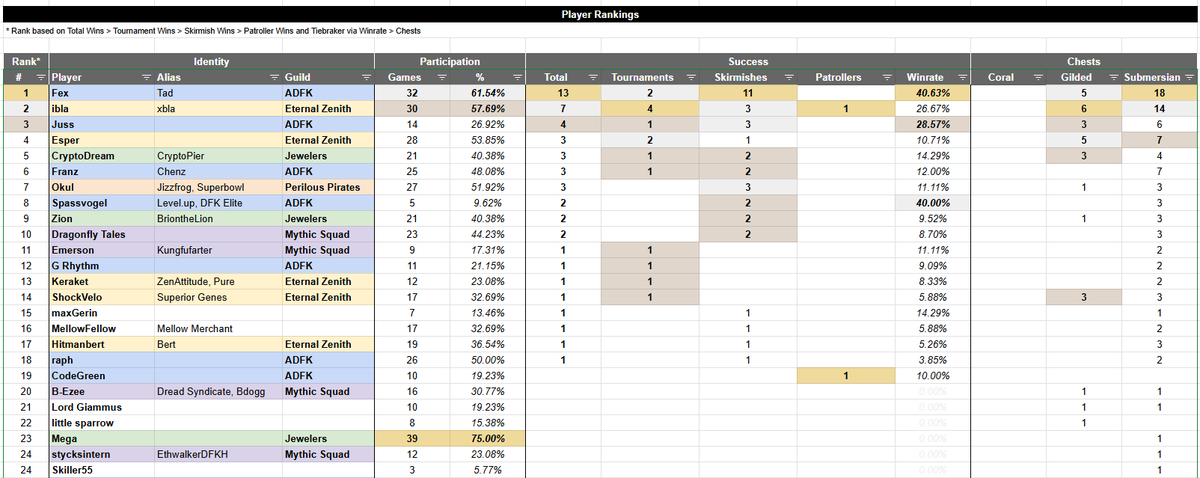Open the Tournaments column filter
The height and width of the screenshot is (478, 1200).
(692, 77)
